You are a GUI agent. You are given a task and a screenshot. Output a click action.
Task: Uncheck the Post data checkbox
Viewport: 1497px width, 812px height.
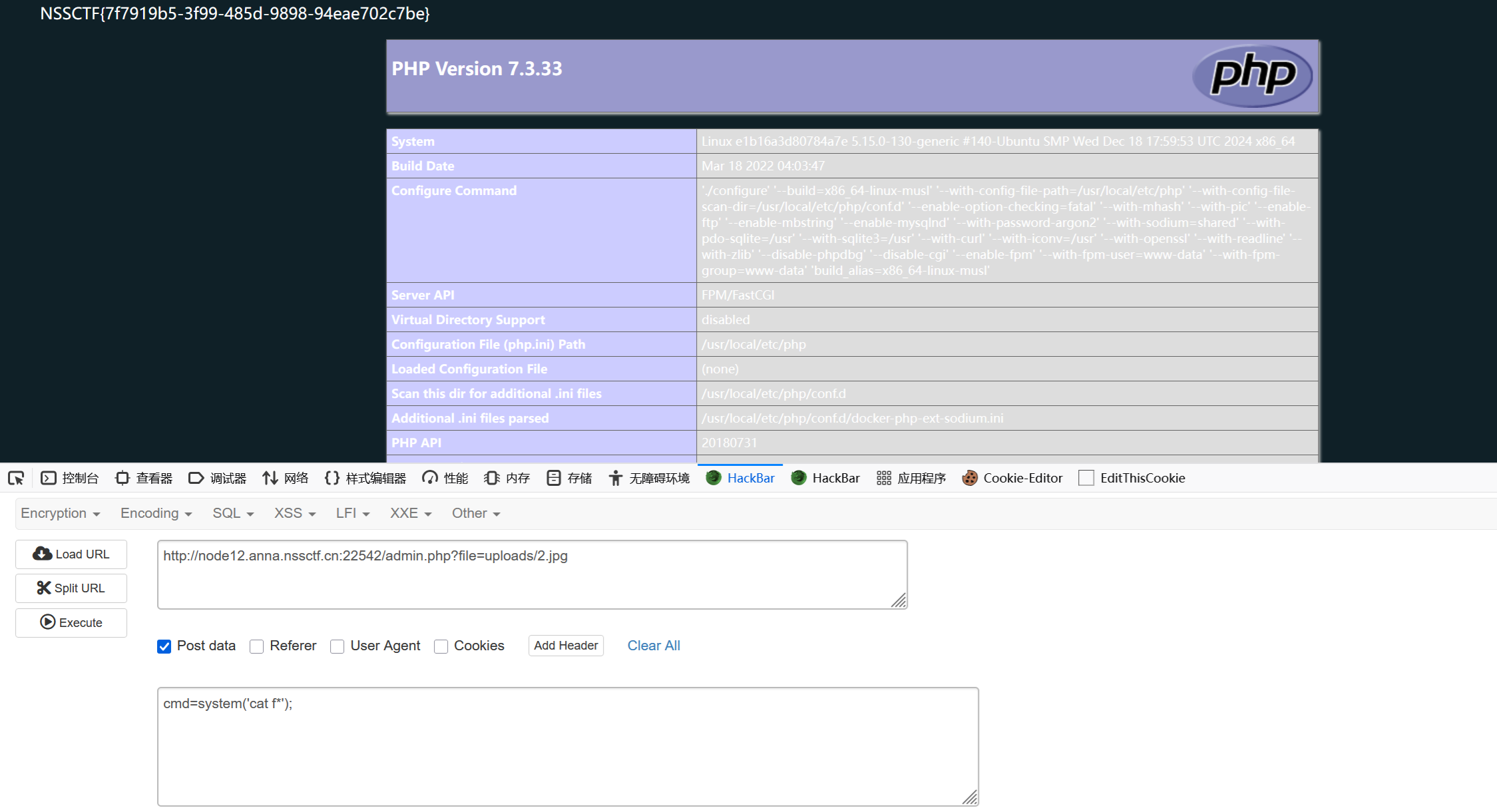(164, 646)
